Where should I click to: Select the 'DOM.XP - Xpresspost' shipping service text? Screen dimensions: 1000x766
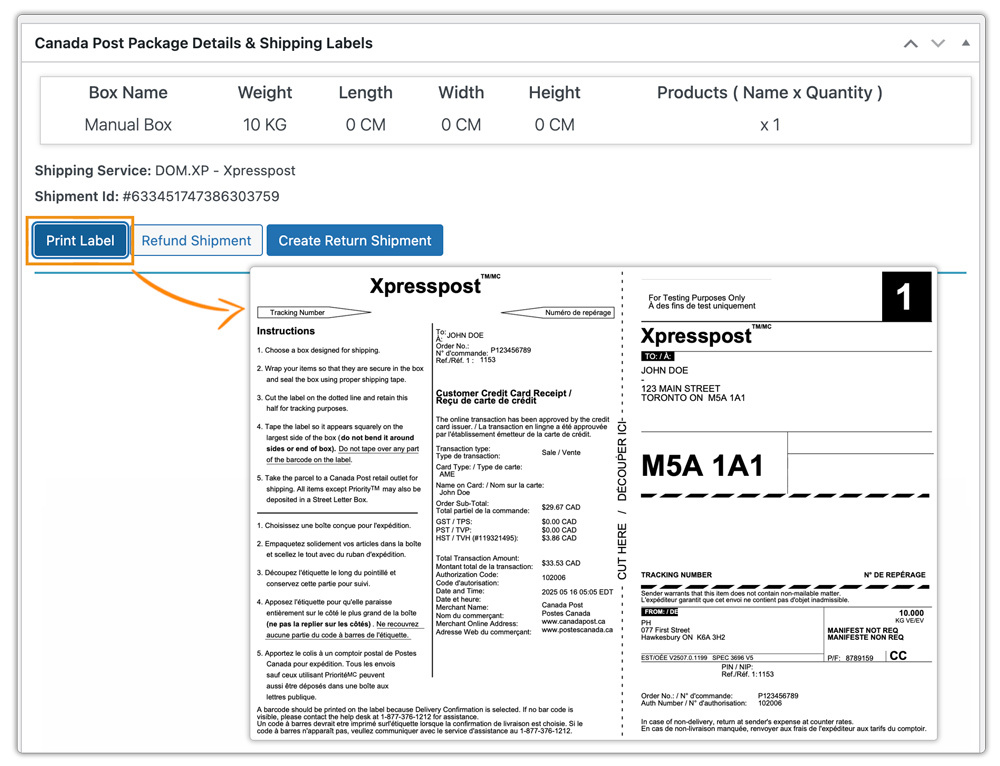click(x=225, y=170)
